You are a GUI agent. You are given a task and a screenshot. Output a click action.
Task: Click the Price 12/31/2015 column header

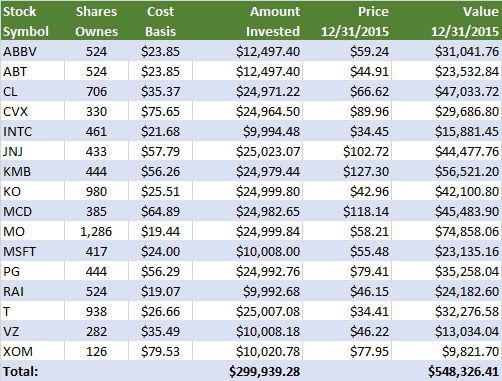tap(347, 21)
